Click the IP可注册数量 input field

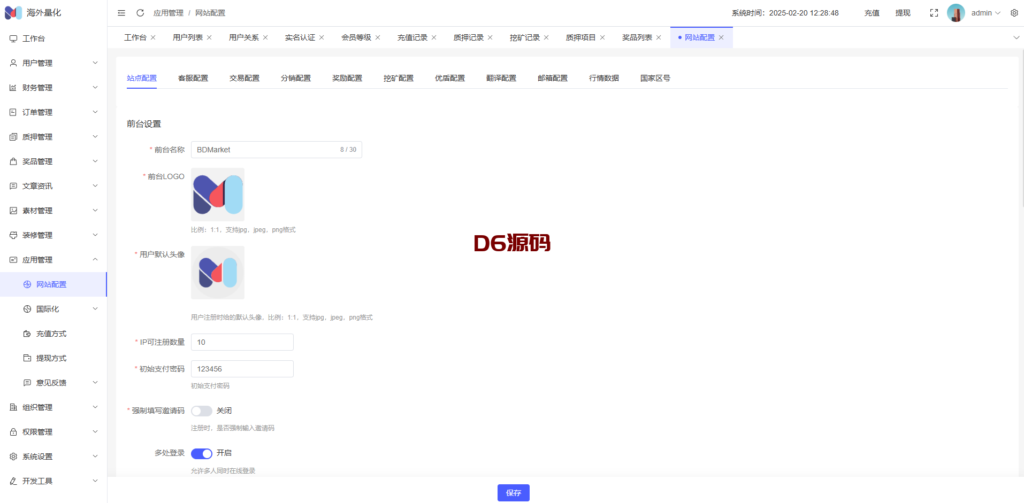point(242,342)
